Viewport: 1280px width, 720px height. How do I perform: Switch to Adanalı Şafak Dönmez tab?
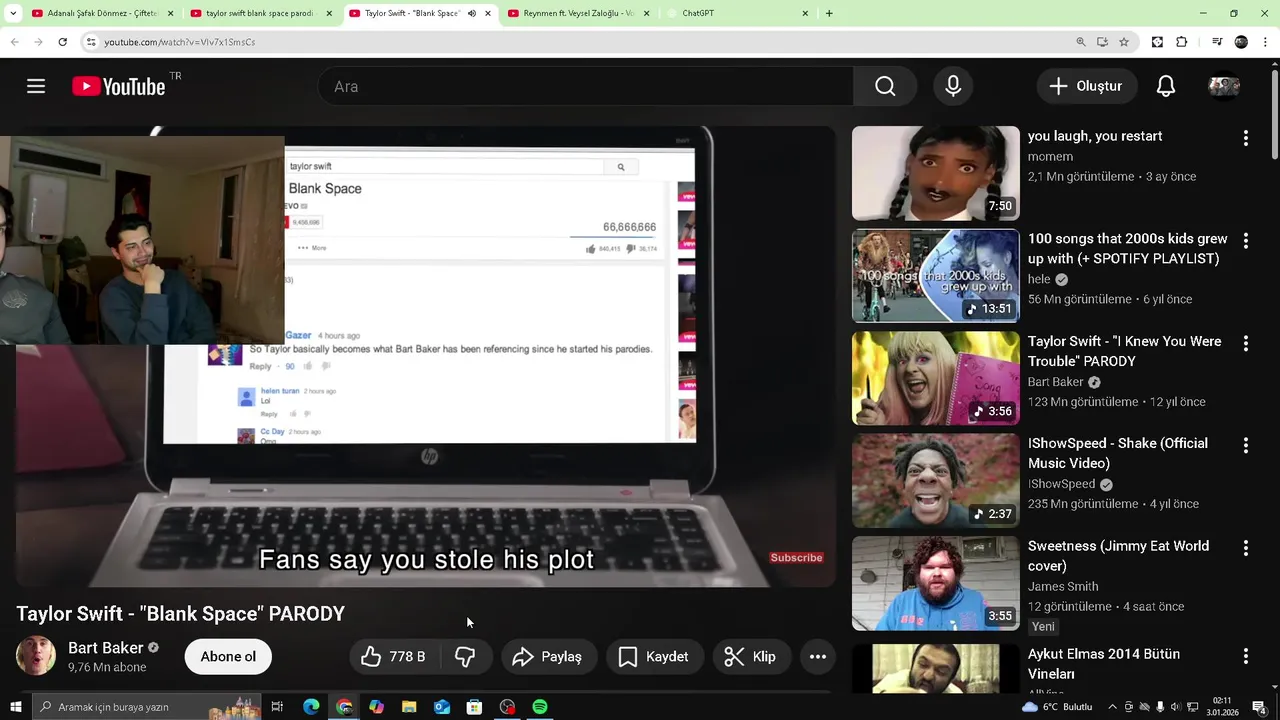click(x=102, y=13)
